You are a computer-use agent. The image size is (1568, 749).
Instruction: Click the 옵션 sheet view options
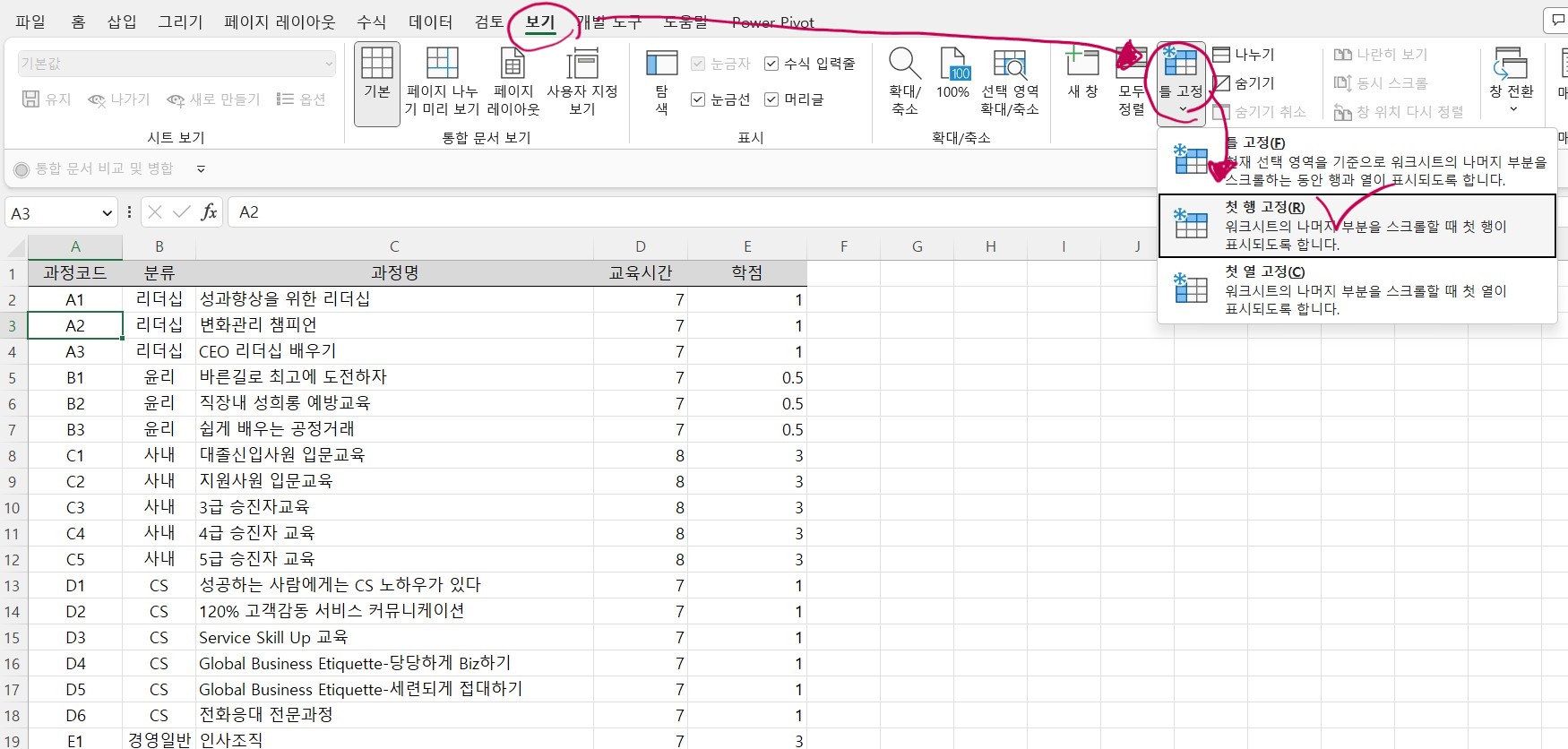click(x=301, y=99)
